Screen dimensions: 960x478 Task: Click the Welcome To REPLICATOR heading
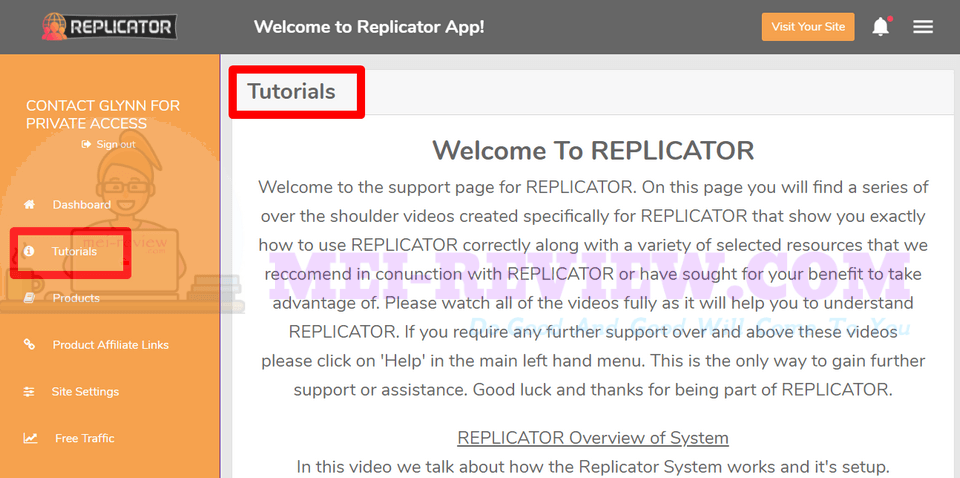(x=593, y=151)
